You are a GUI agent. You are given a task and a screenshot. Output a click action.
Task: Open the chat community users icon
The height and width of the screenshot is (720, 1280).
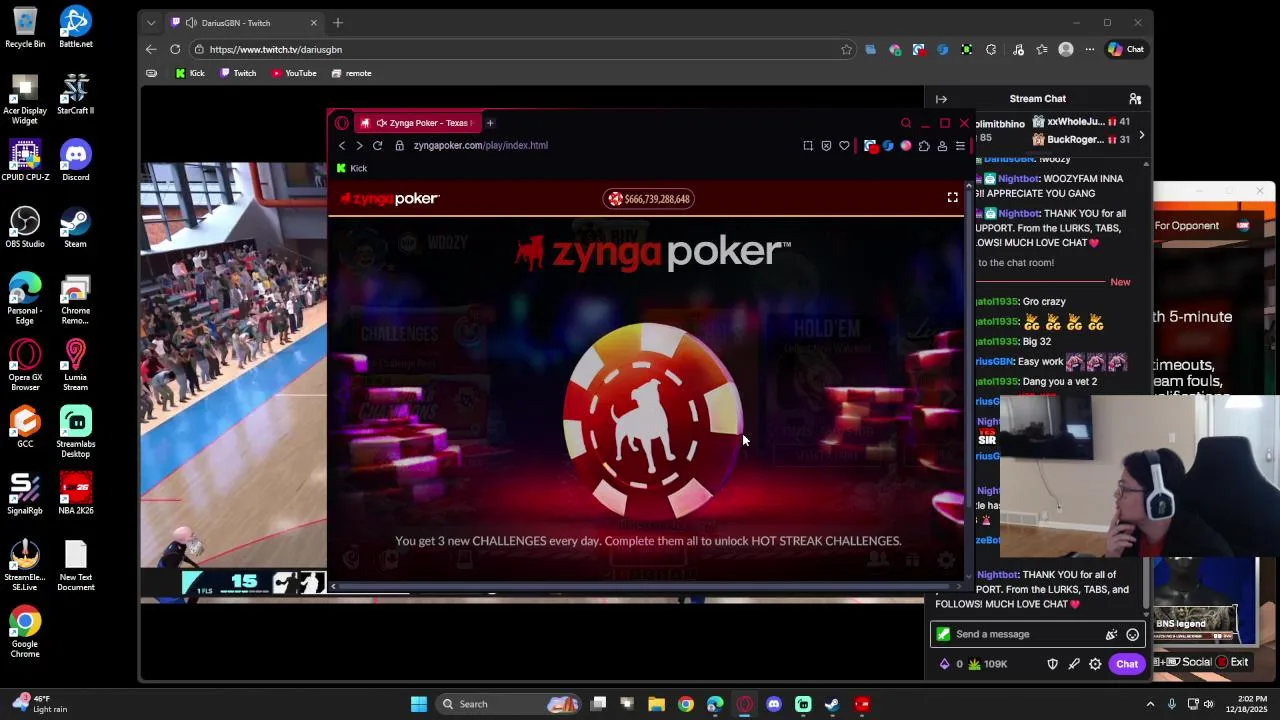coord(1135,99)
